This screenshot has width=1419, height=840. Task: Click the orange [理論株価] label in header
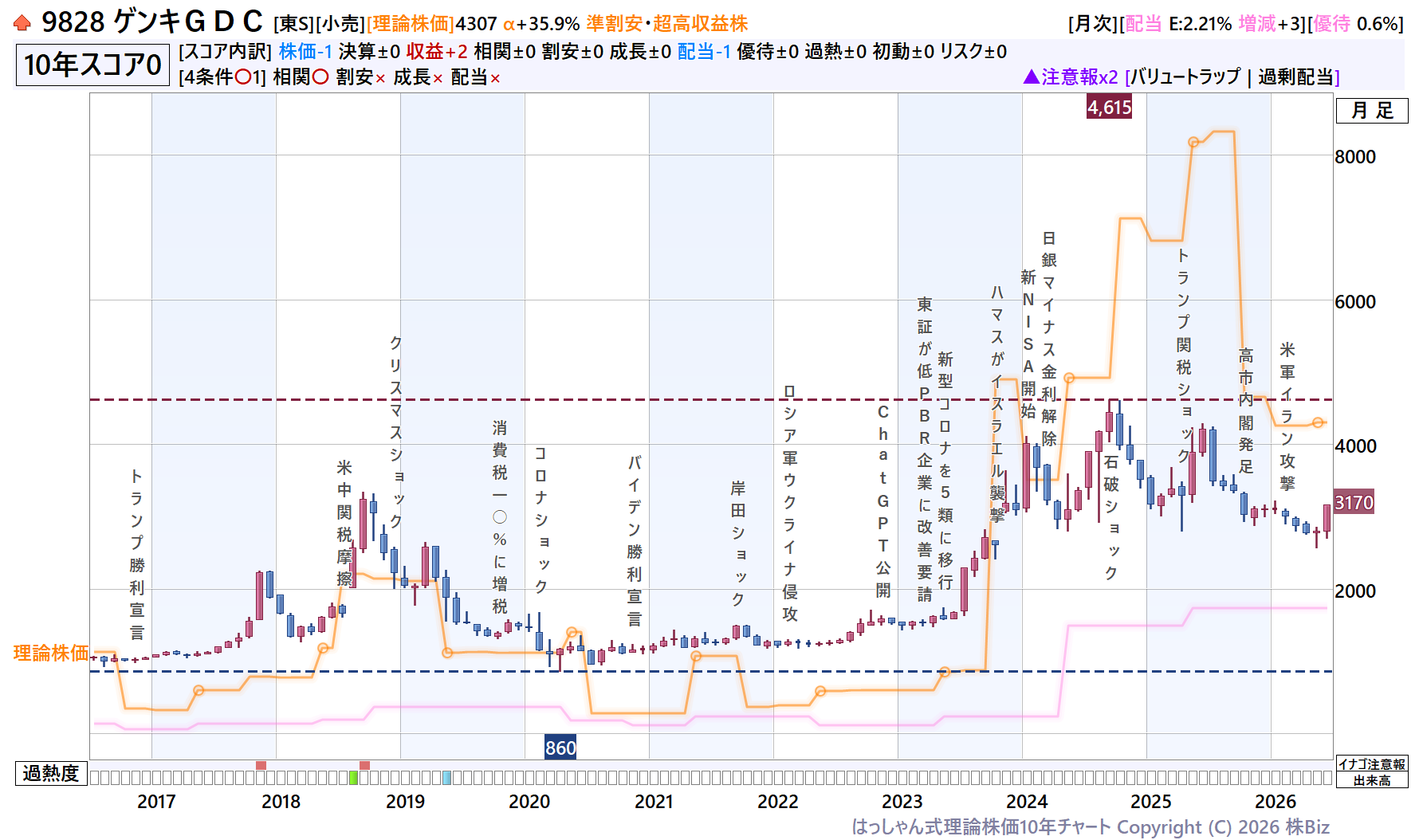(x=411, y=25)
